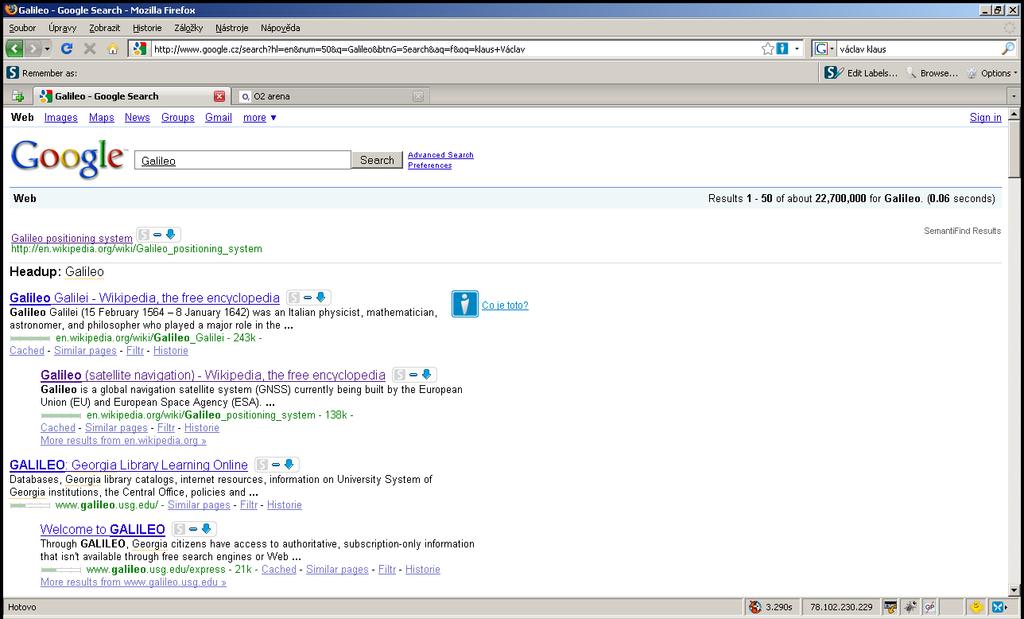Open More results from en.wikipedia.org link
The image size is (1024, 619).
123,441
